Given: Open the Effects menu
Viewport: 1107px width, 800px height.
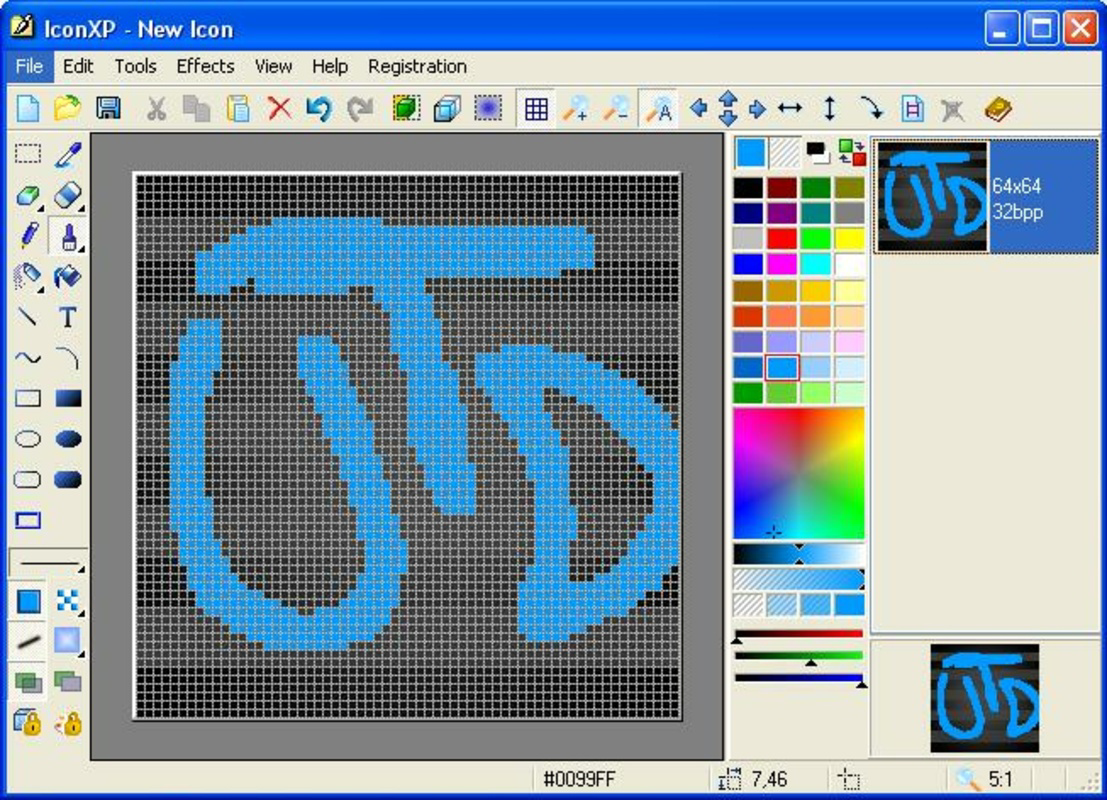Looking at the screenshot, I should tap(205, 66).
